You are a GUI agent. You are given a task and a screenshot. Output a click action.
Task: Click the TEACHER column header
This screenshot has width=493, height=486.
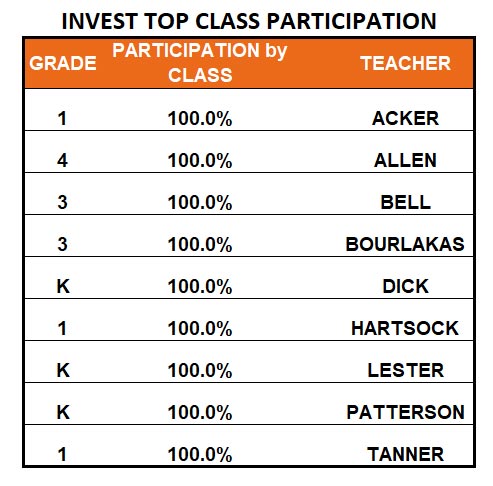click(x=405, y=63)
